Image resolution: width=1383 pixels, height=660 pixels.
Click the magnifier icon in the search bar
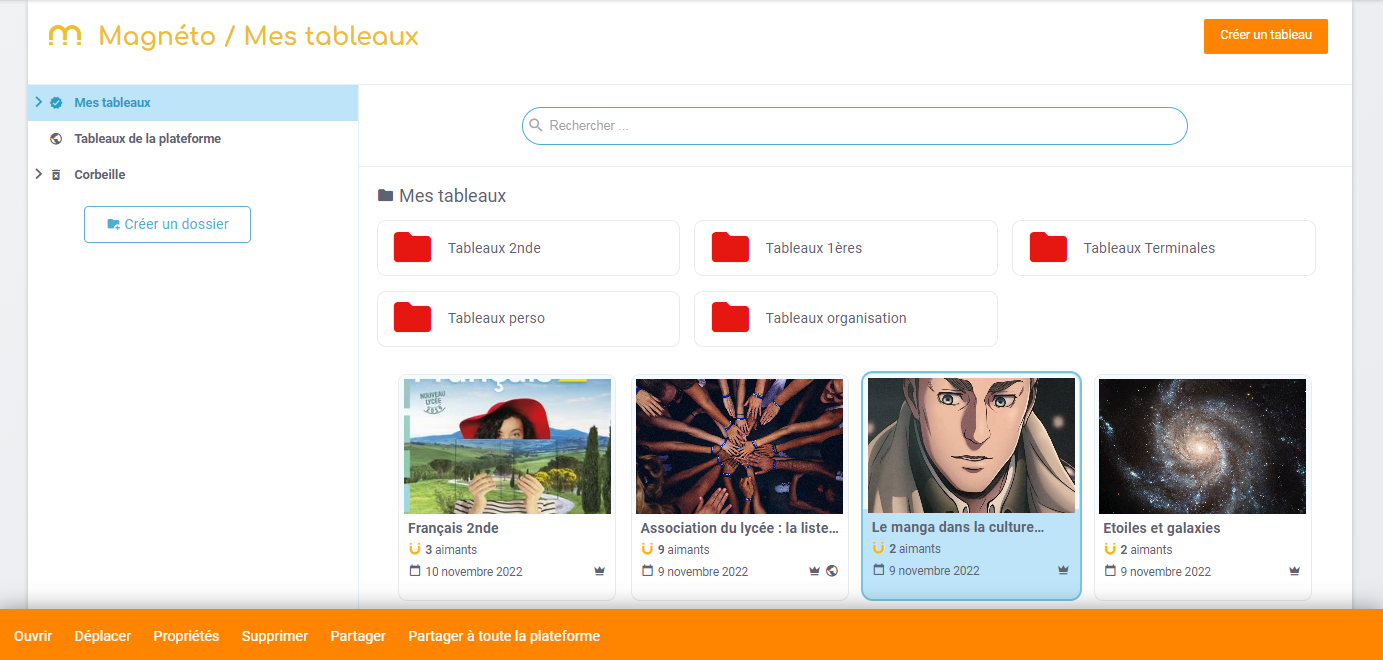pos(536,126)
